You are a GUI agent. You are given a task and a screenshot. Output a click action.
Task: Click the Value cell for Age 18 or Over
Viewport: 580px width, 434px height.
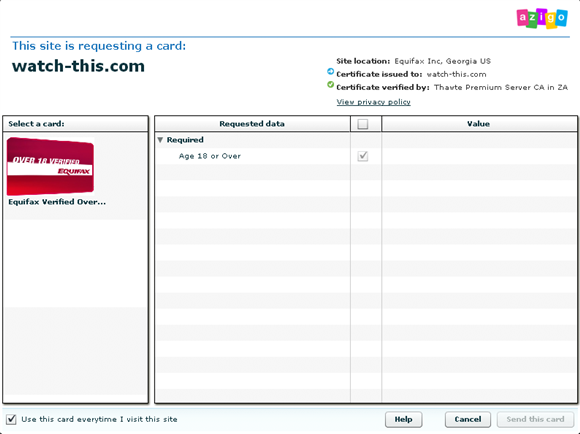(479, 156)
